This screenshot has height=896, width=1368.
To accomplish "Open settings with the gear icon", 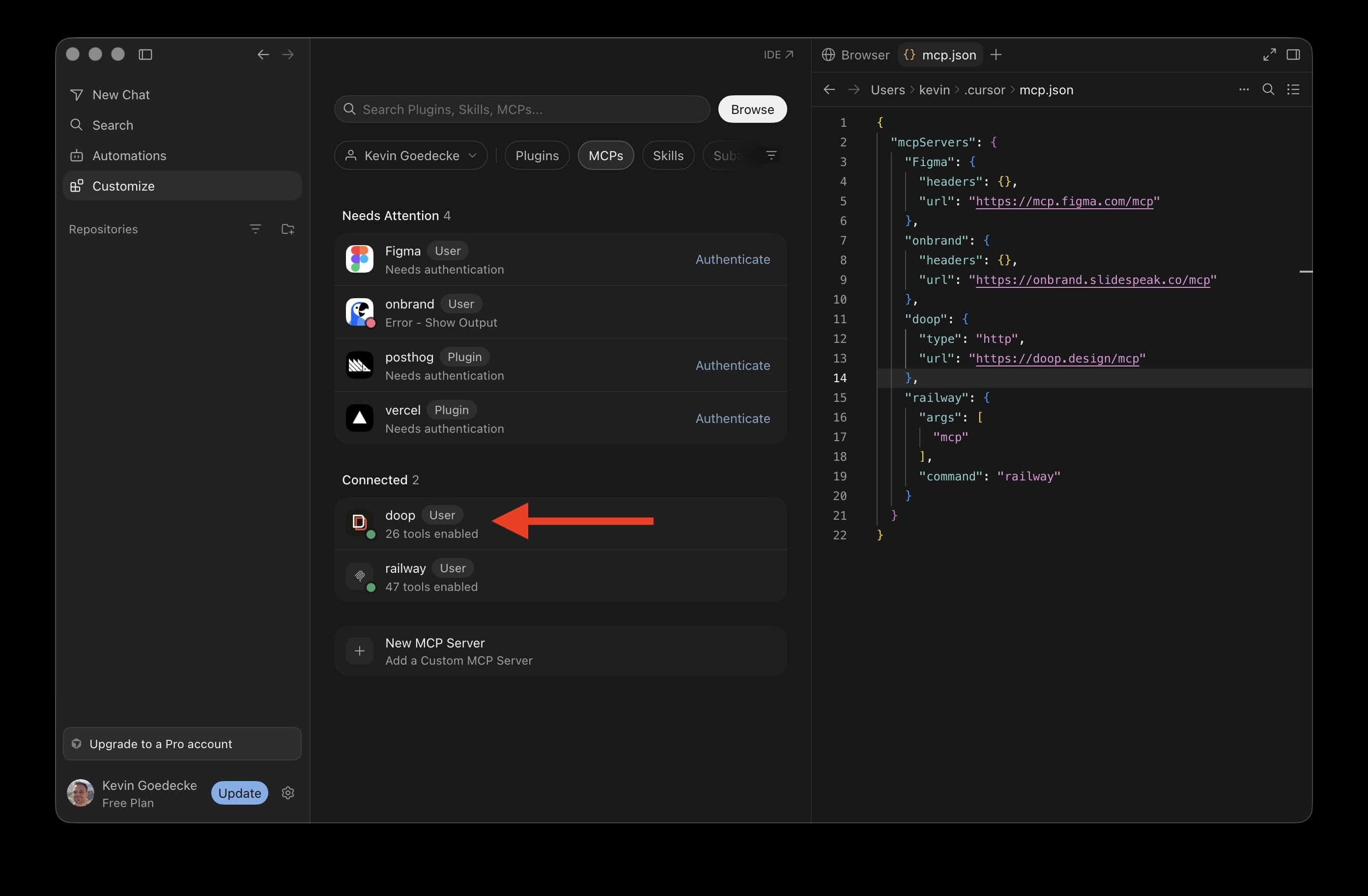I will coord(288,793).
